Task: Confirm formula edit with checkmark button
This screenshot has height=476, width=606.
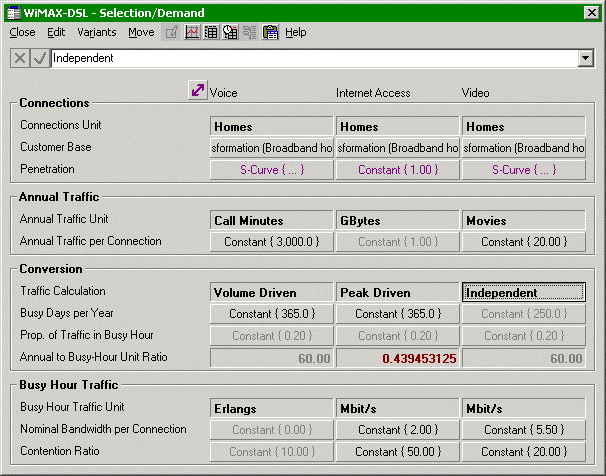Action: point(39,58)
